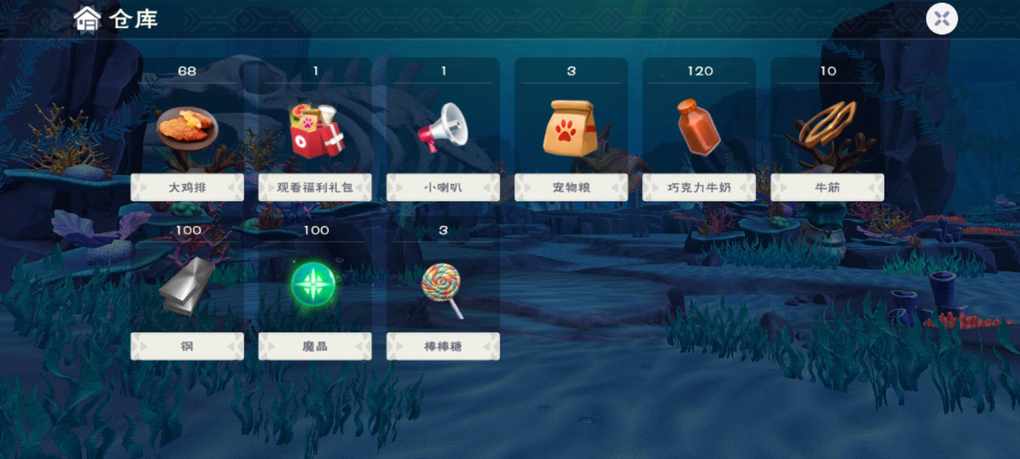
Task: Click the 棒棒糖 name label
Action: tap(443, 347)
